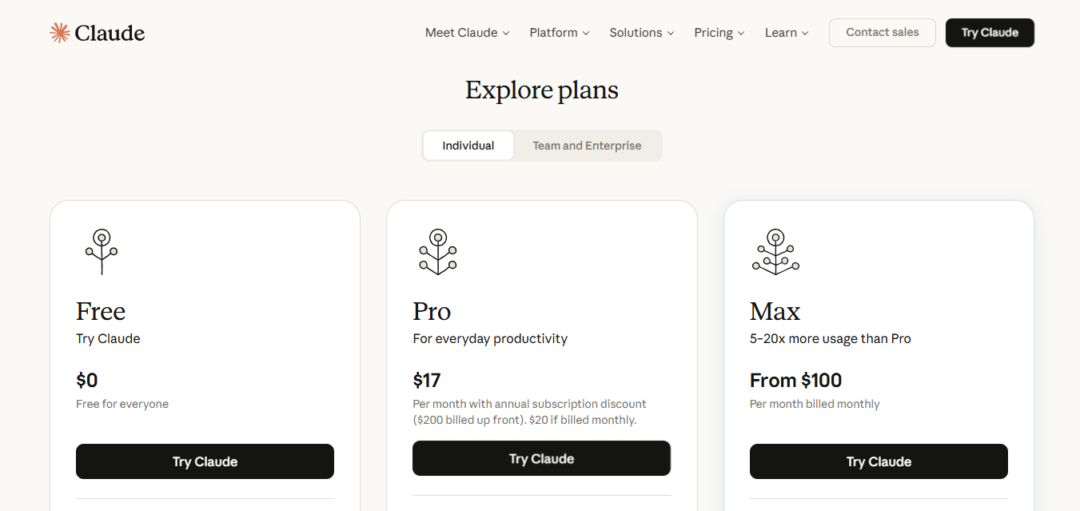Choose Try Claude on Pro plan

tap(541, 459)
